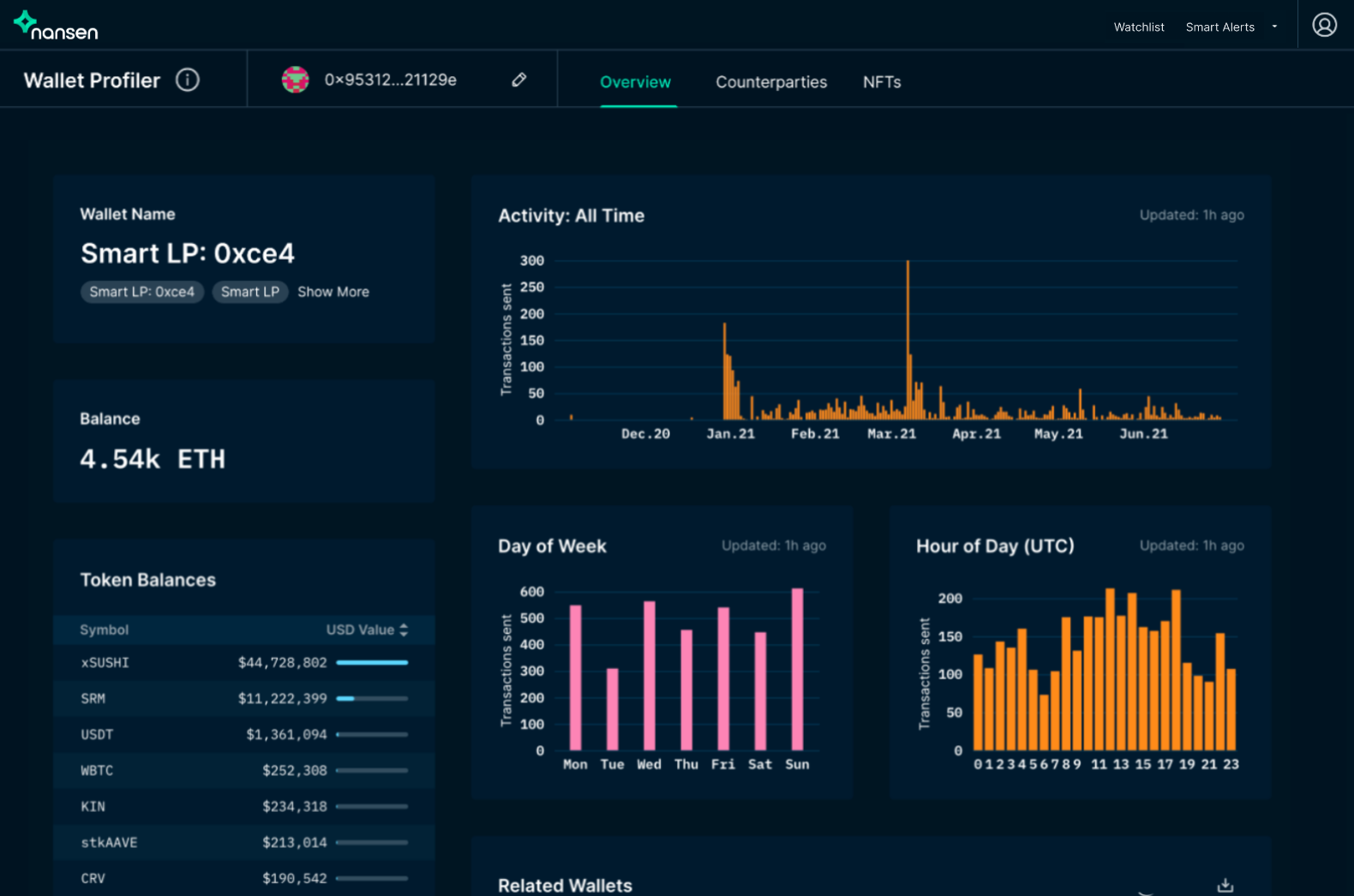Click the xSUSHI value progress bar

click(x=372, y=662)
